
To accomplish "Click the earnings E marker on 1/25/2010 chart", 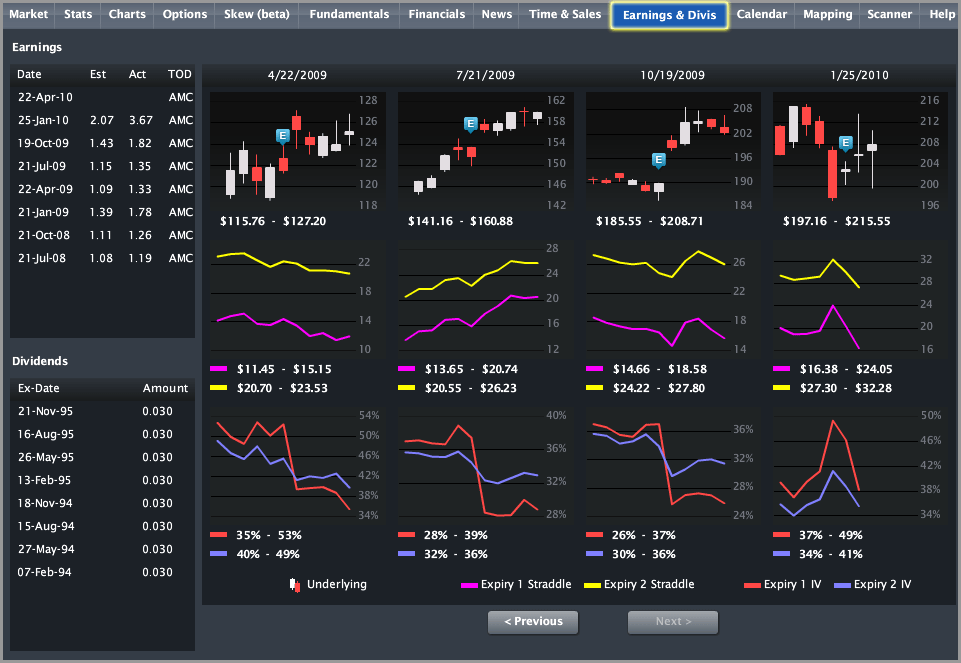I will [846, 144].
